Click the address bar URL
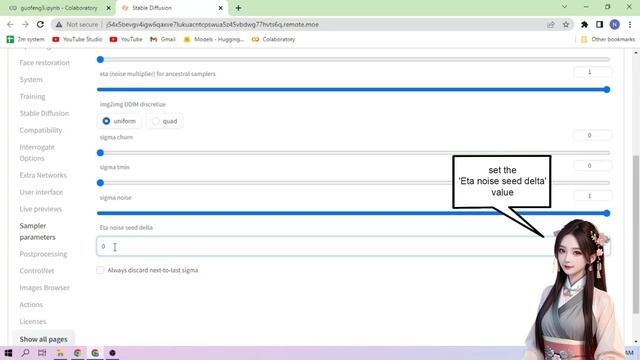 click(x=212, y=24)
